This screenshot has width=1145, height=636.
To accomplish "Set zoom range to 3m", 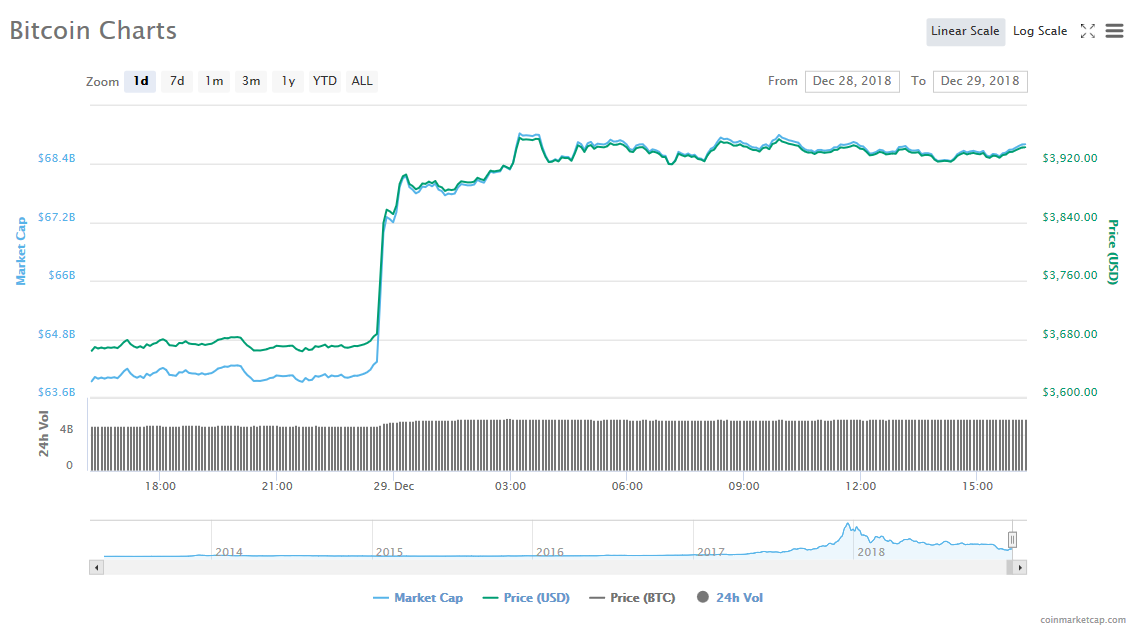I will 251,81.
